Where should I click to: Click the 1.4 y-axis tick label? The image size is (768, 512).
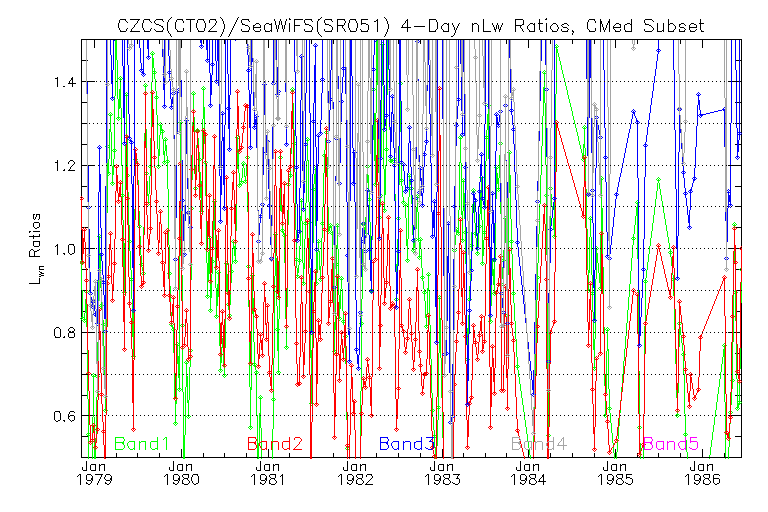pos(65,82)
